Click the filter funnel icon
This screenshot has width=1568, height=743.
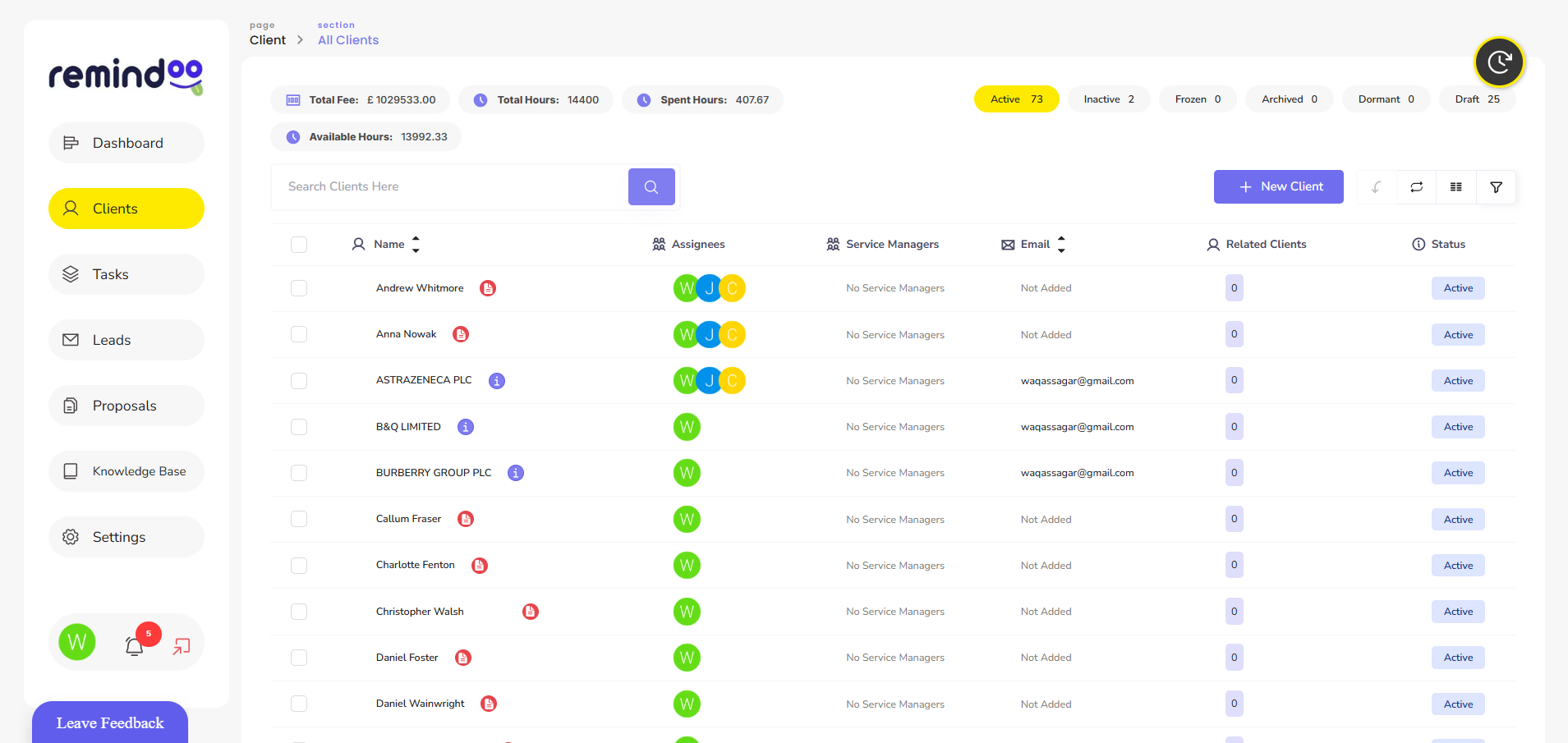pyautogui.click(x=1496, y=187)
